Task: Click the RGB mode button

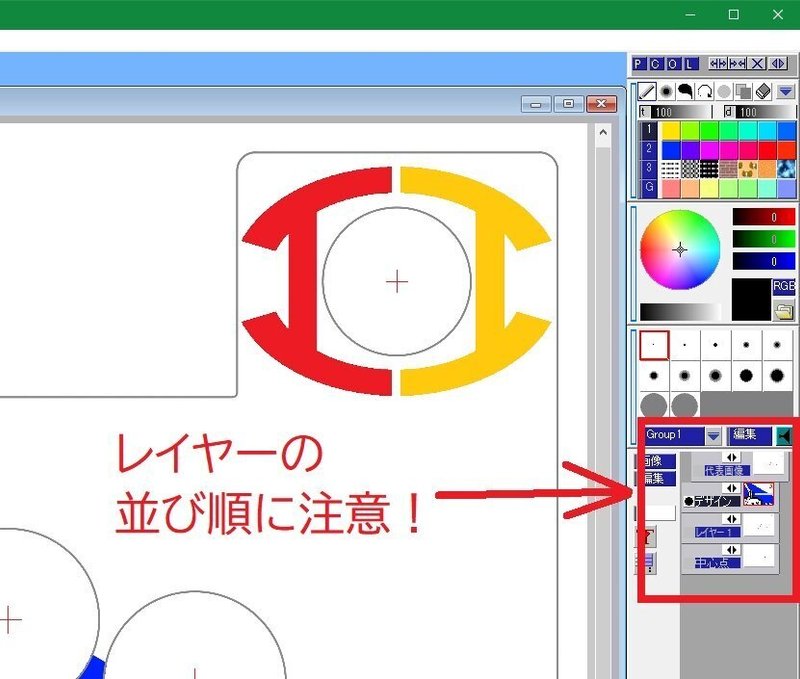Action: [x=784, y=286]
